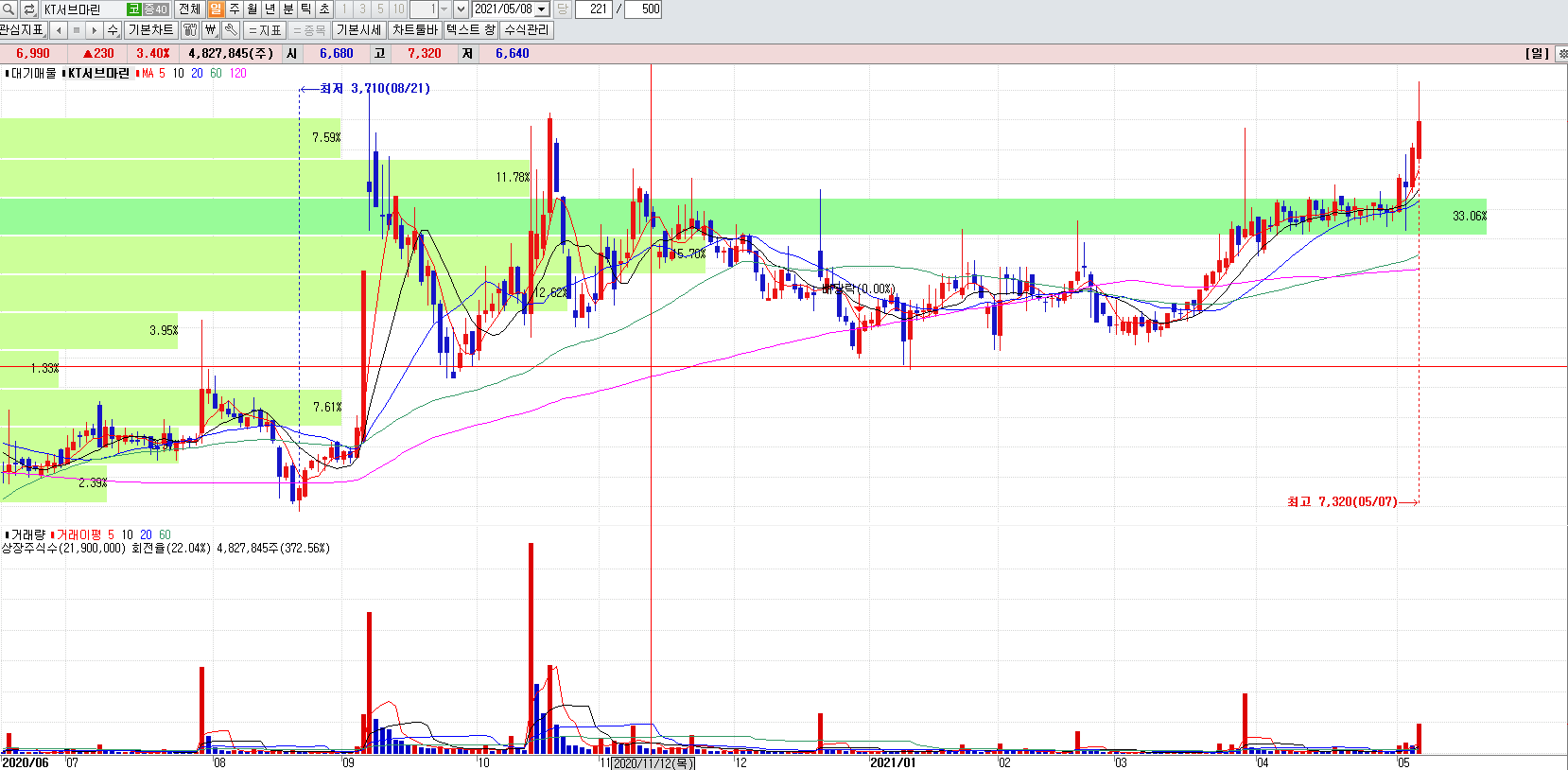Click the low price 6,640 value
Image resolution: width=1568 pixels, height=770 pixels.
click(x=513, y=54)
